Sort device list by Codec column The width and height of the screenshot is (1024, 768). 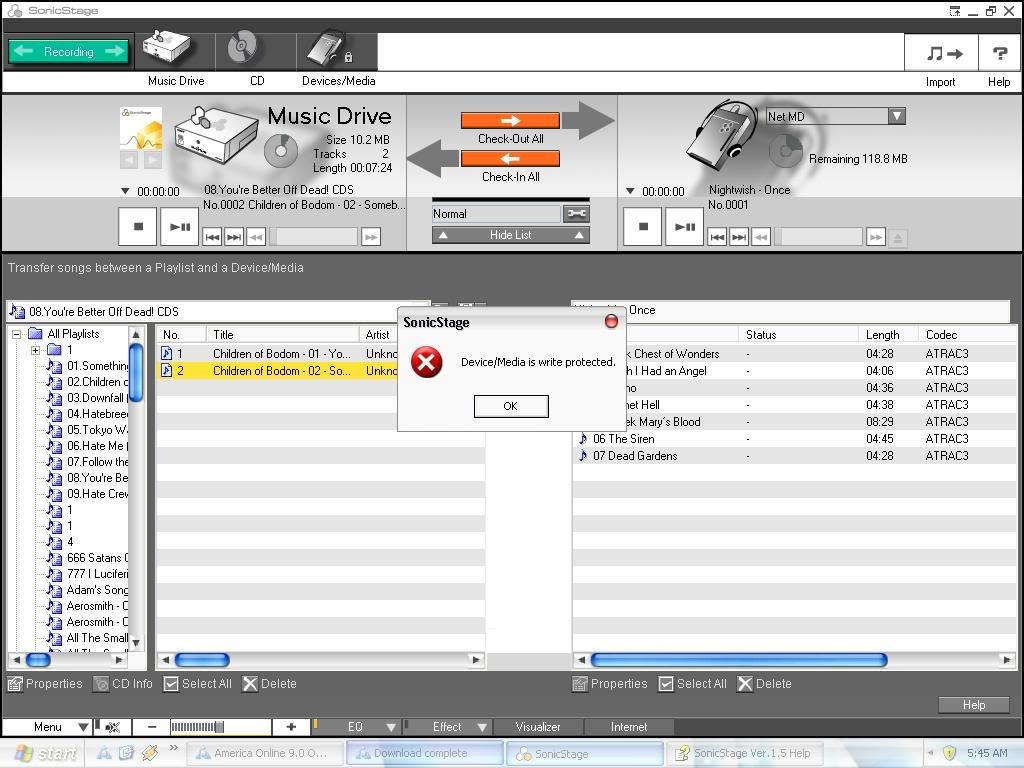[x=967, y=335]
